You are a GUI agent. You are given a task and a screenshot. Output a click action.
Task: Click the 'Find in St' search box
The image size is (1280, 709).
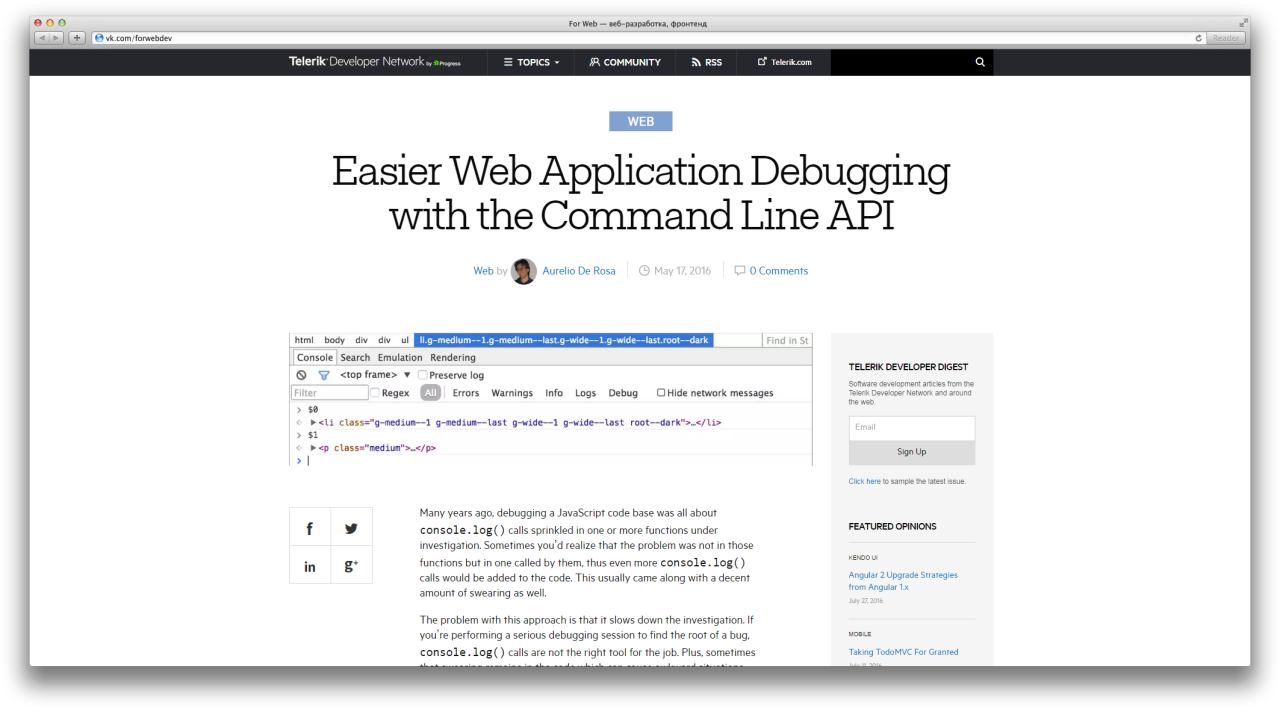pos(787,341)
